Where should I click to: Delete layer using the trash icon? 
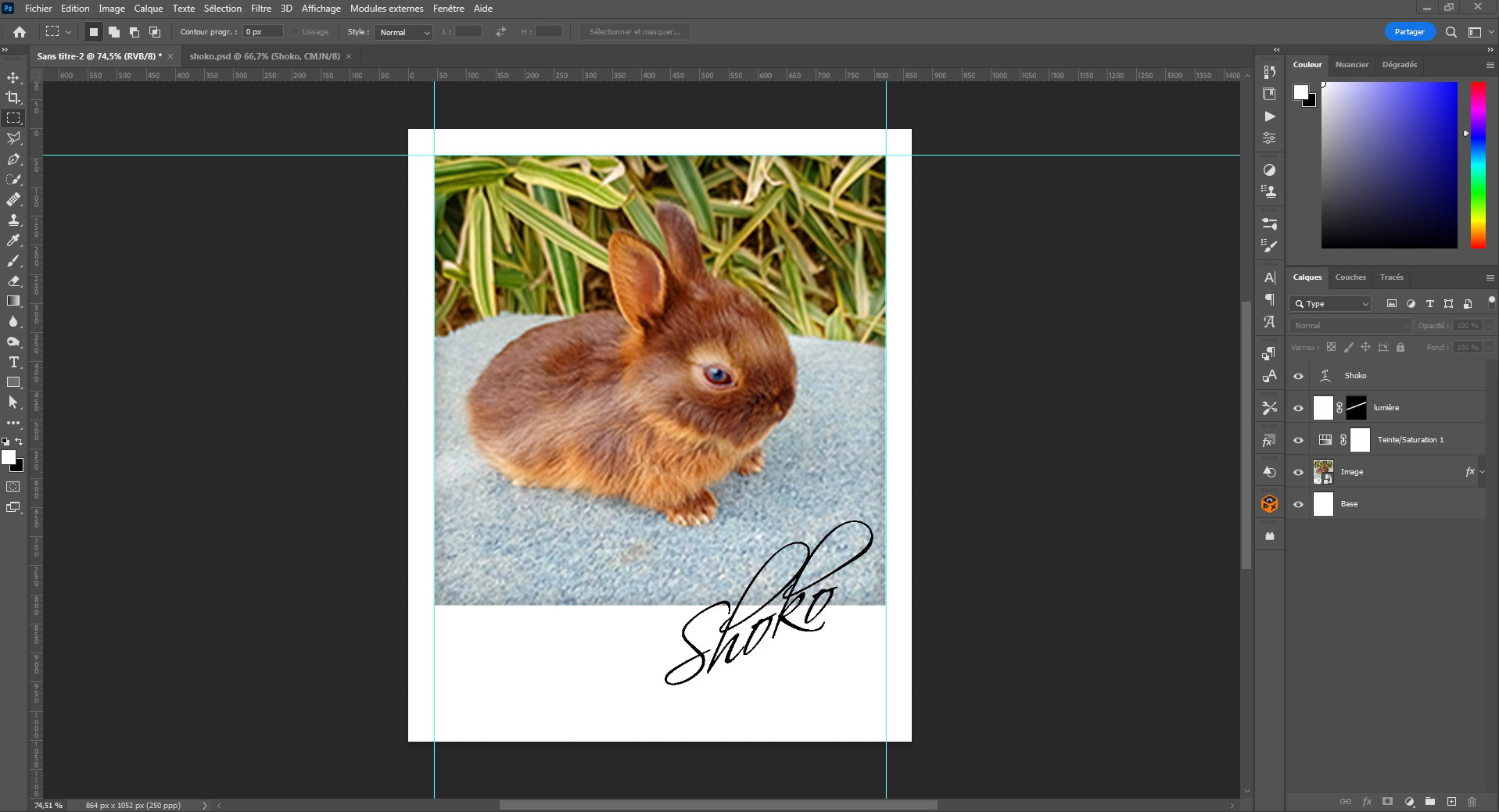click(x=1472, y=802)
